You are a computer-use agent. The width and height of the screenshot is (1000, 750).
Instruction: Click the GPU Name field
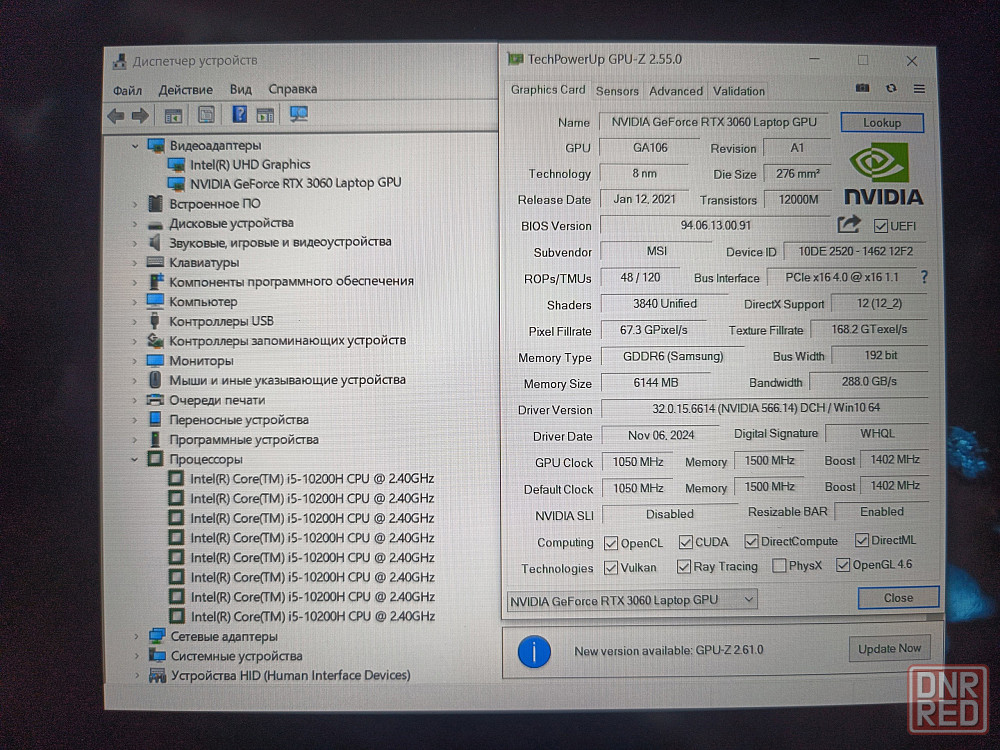714,122
